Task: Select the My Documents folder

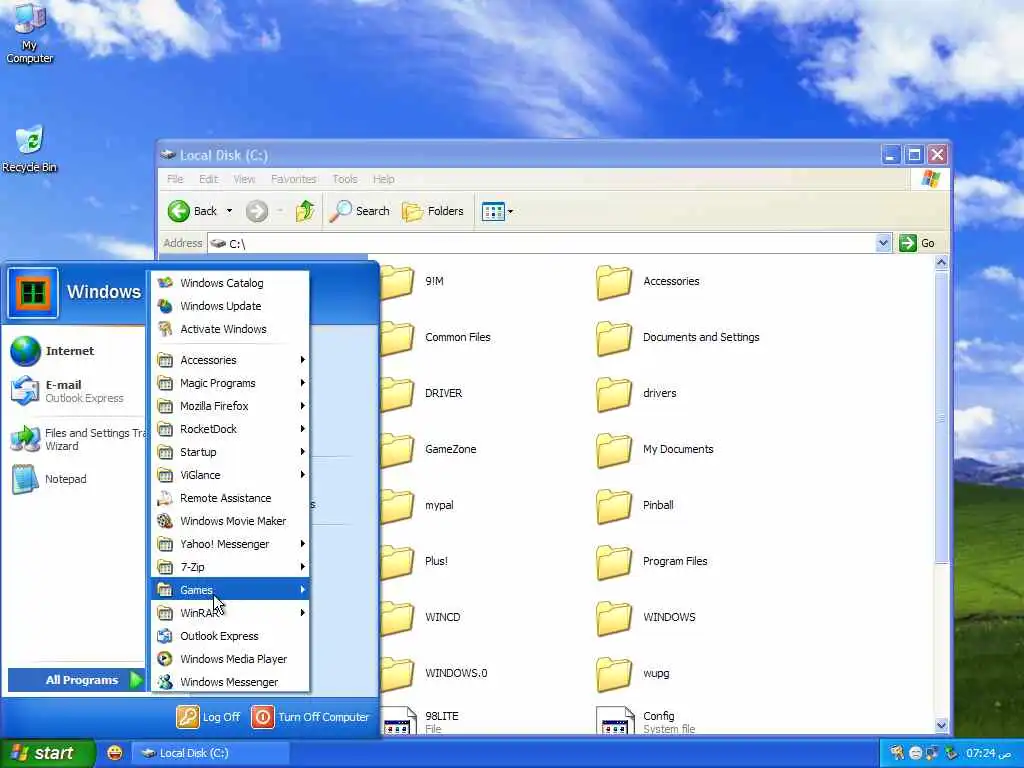Action: 655,449
